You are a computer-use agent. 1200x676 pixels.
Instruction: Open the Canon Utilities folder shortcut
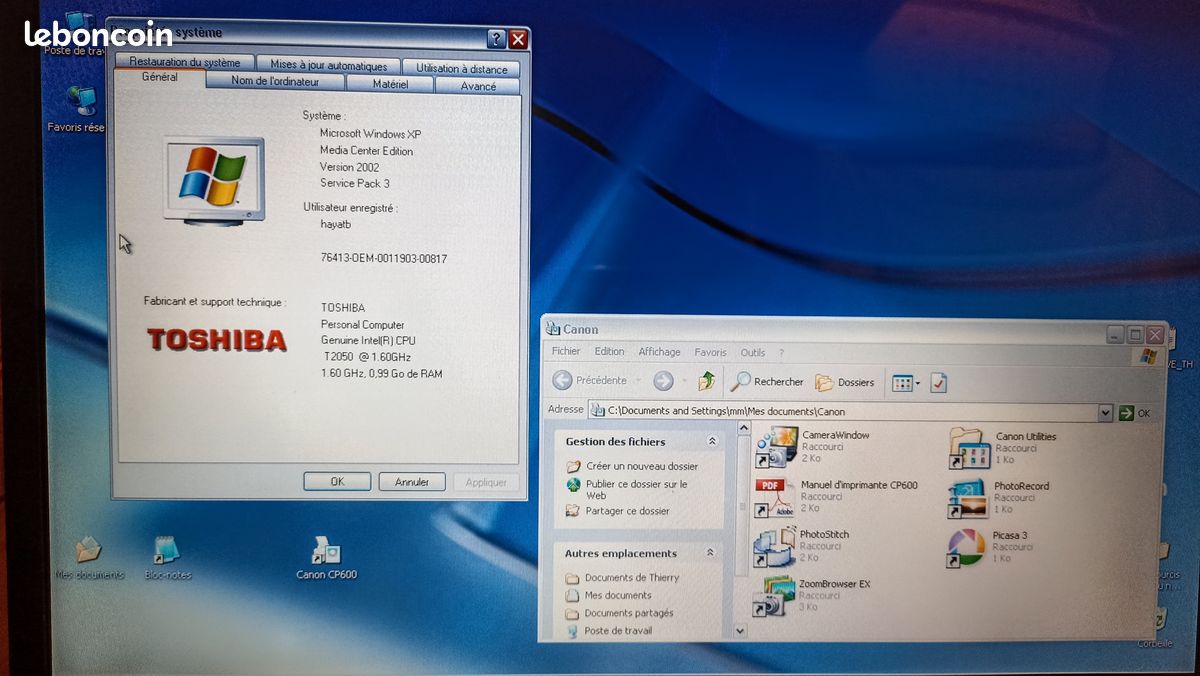coord(969,448)
